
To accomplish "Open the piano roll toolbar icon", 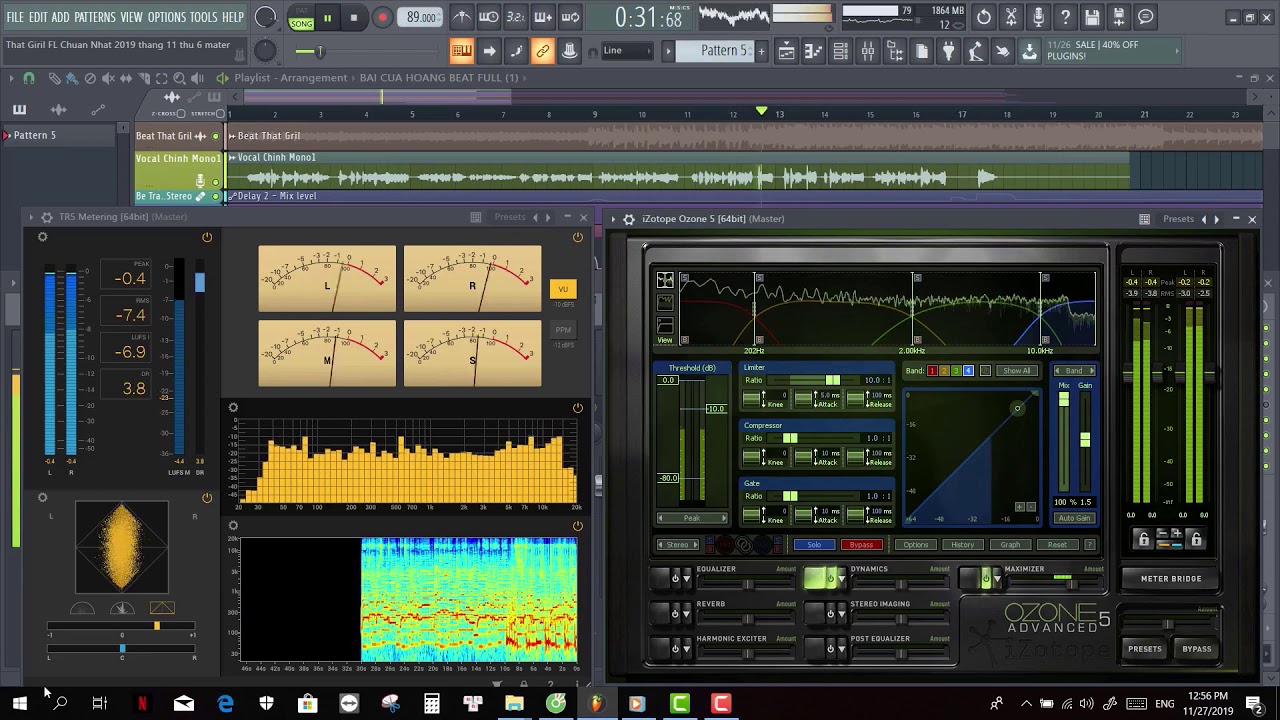I will pos(814,51).
